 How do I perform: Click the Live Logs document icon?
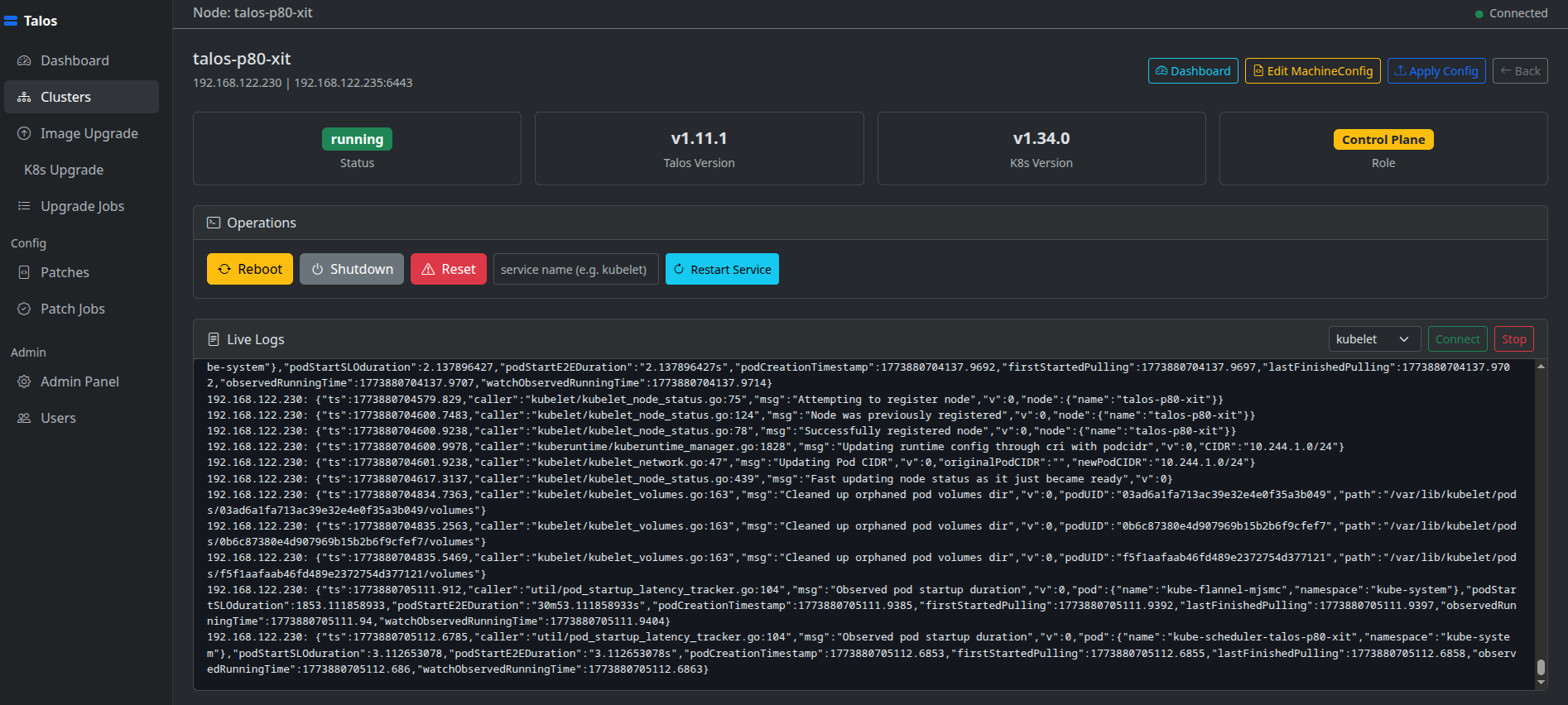(213, 339)
